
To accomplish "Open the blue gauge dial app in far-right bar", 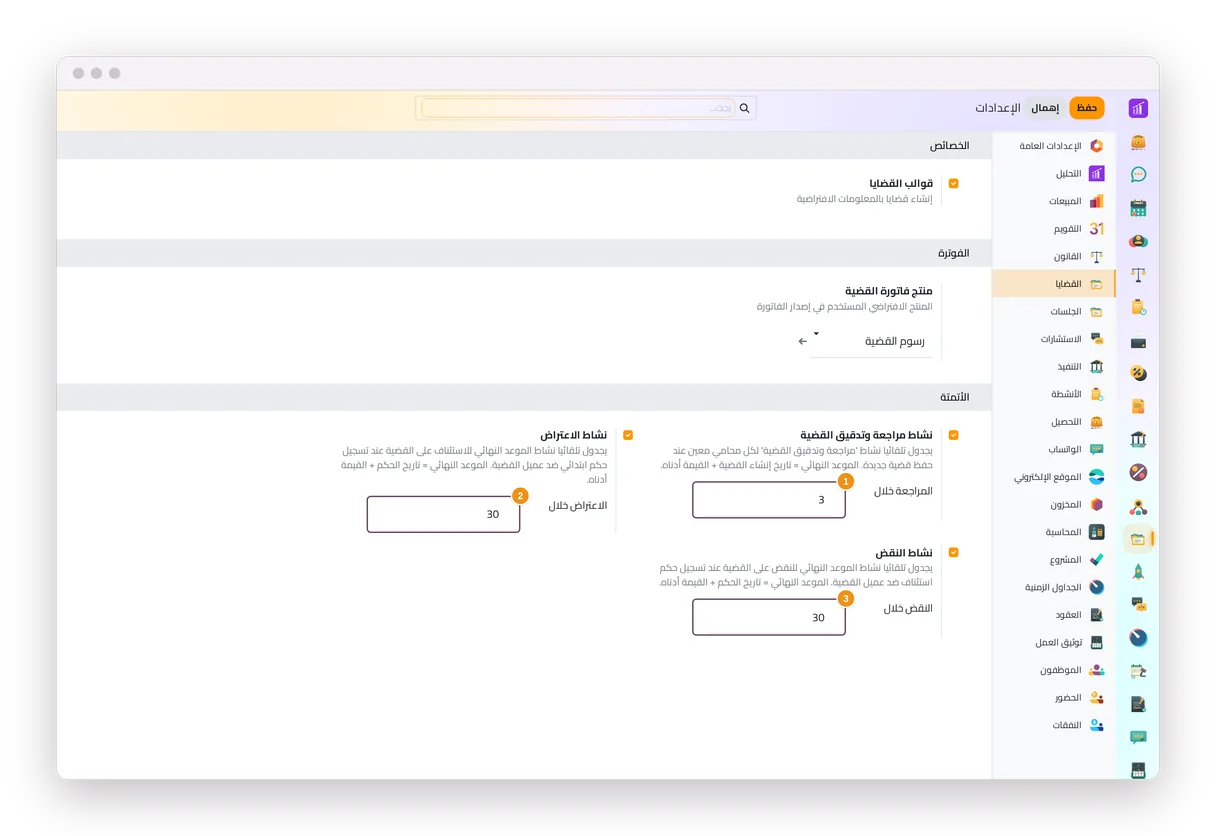I will pyautogui.click(x=1138, y=638).
